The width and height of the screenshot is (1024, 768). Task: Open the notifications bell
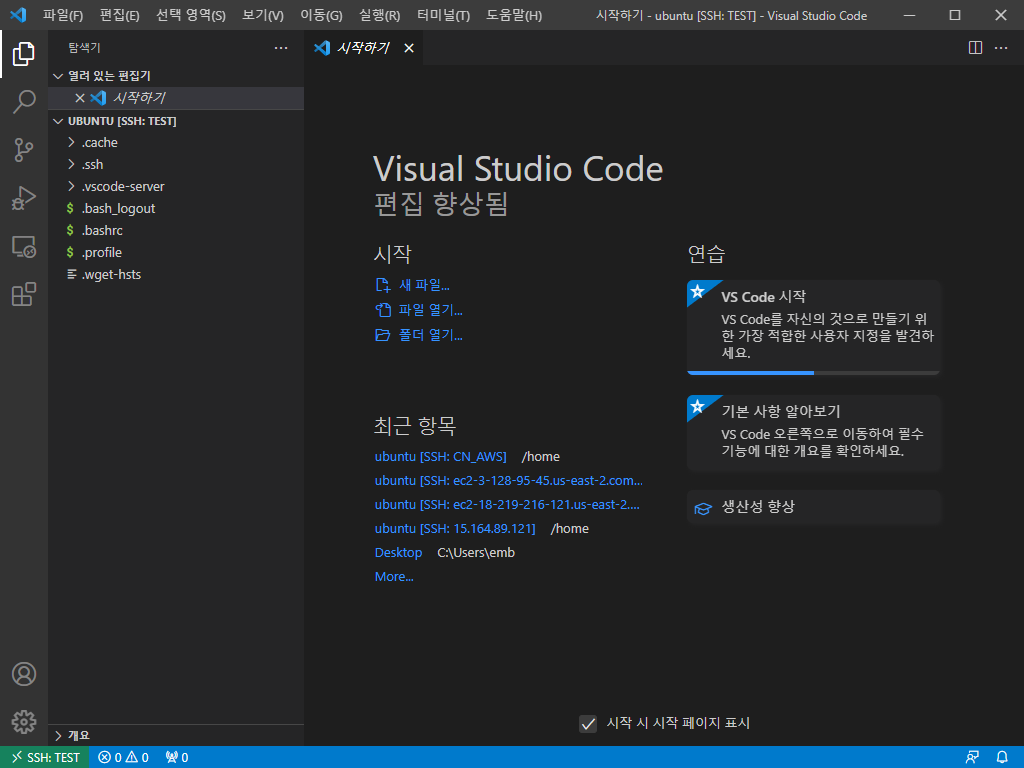[x=1002, y=757]
